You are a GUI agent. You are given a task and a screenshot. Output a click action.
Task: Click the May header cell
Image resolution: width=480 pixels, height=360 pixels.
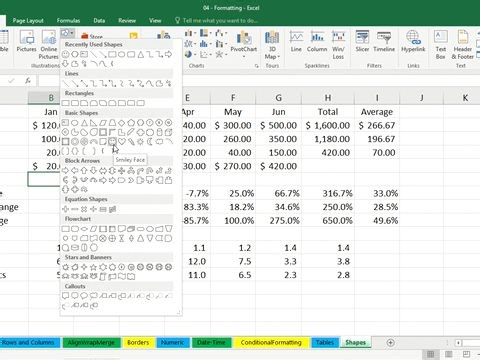[233, 112]
